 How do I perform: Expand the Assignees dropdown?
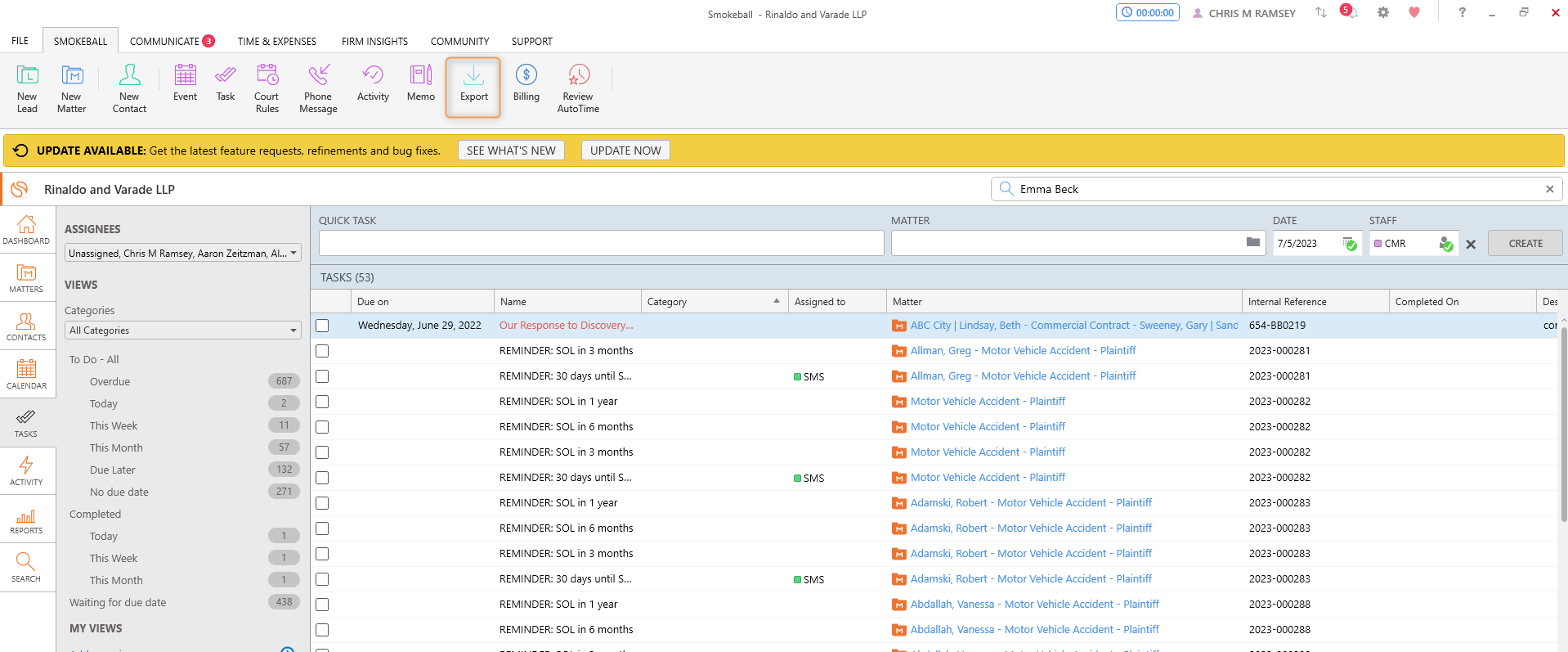click(183, 253)
